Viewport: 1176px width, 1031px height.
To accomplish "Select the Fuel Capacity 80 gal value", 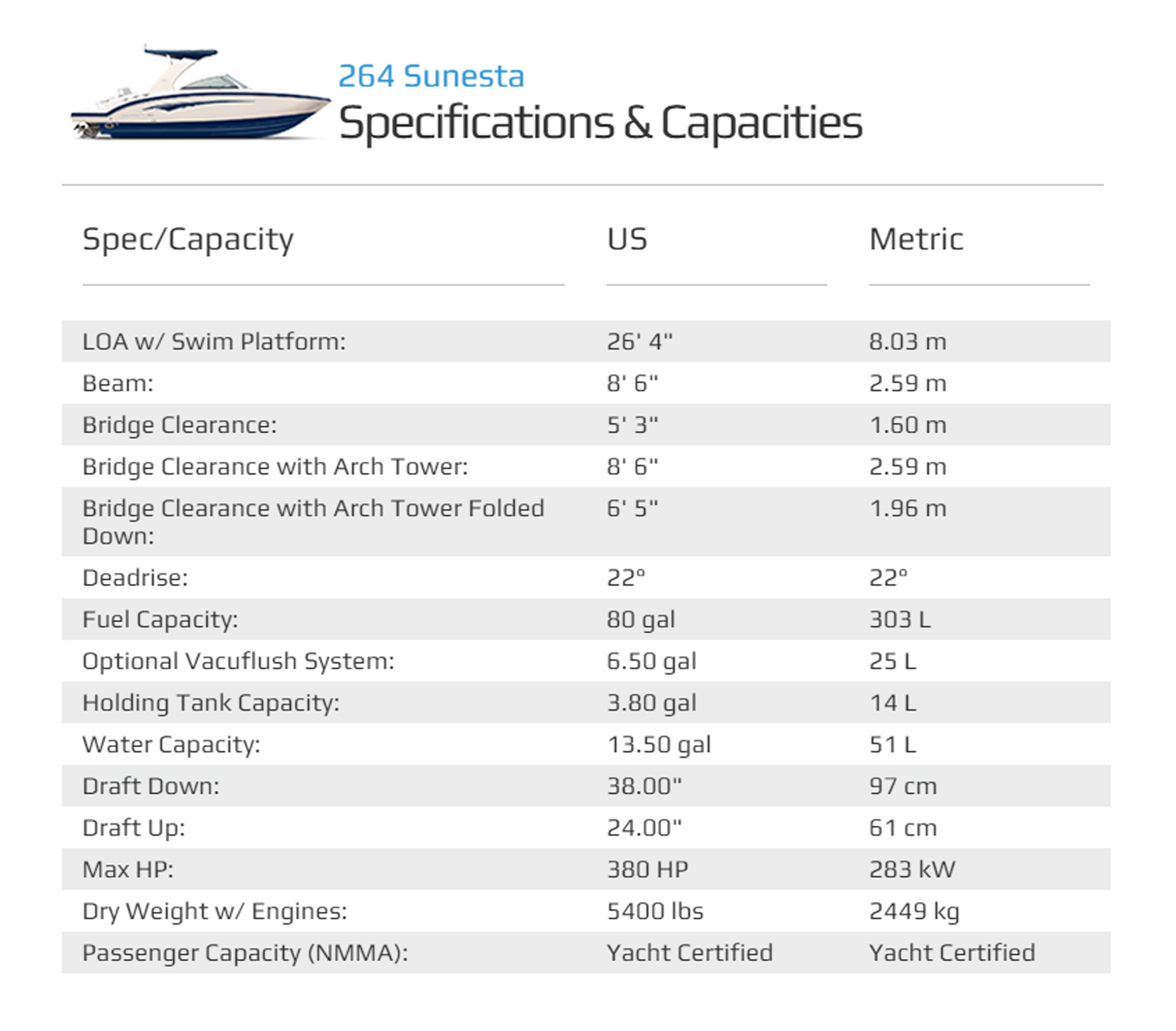I will pos(641,620).
